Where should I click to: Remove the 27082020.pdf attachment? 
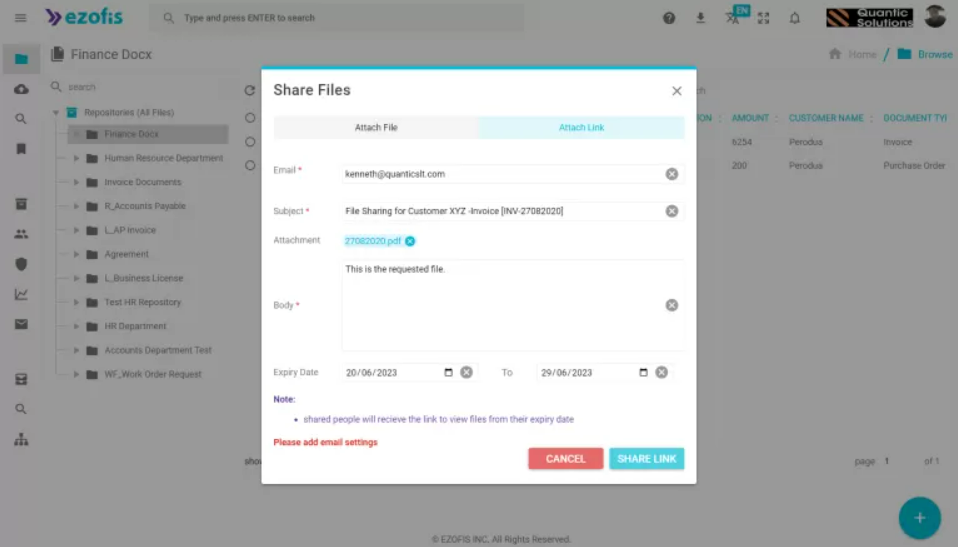tap(410, 241)
